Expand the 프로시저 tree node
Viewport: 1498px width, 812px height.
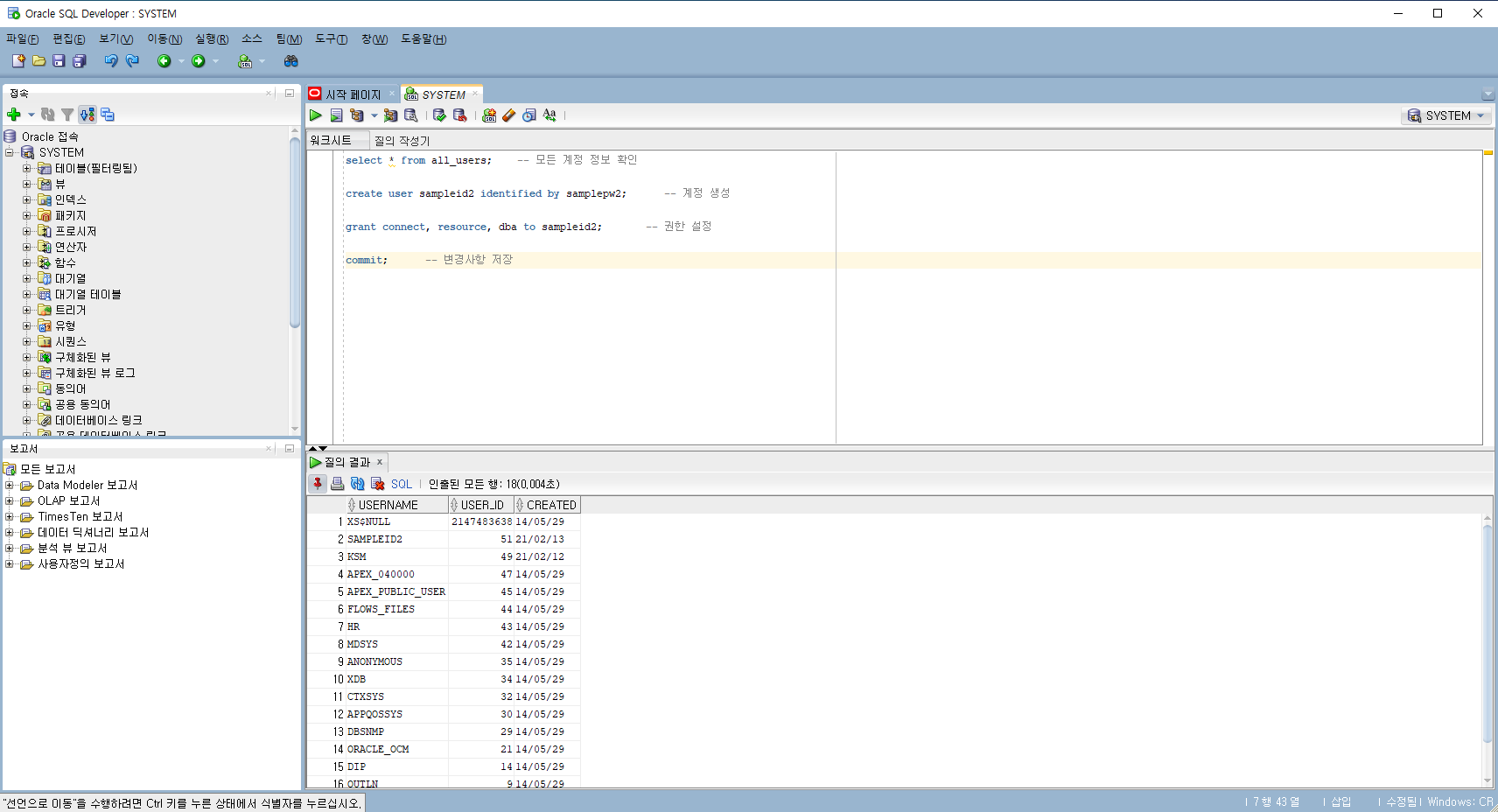coord(26,232)
